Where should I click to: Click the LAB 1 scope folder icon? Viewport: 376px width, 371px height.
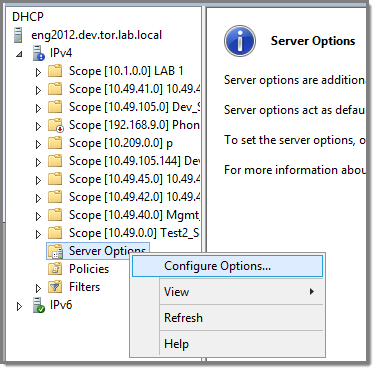55,71
